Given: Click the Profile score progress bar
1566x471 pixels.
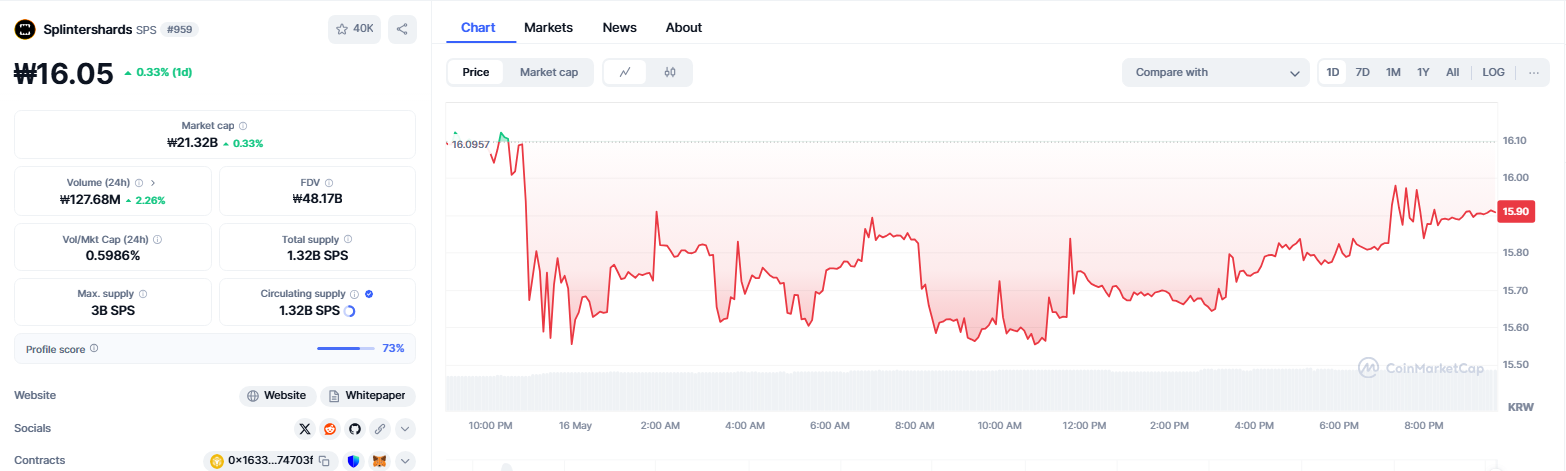Looking at the screenshot, I should click(x=346, y=348).
